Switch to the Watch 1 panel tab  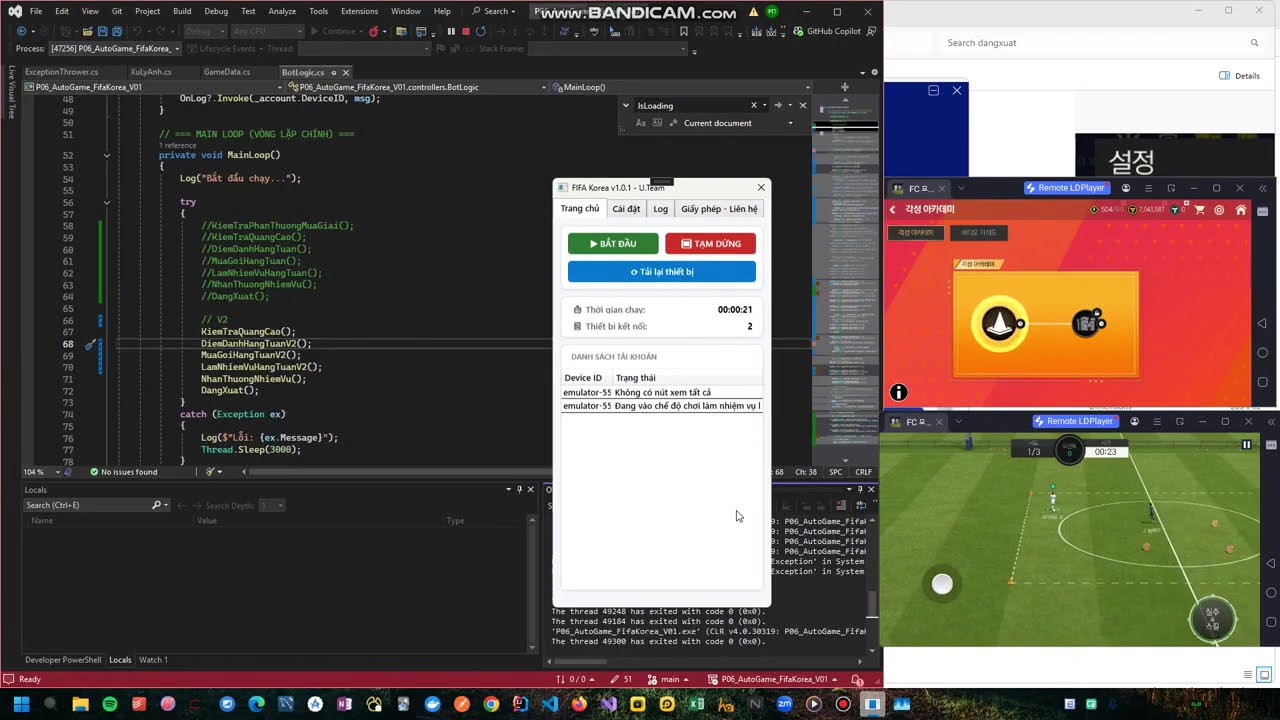tap(153, 660)
